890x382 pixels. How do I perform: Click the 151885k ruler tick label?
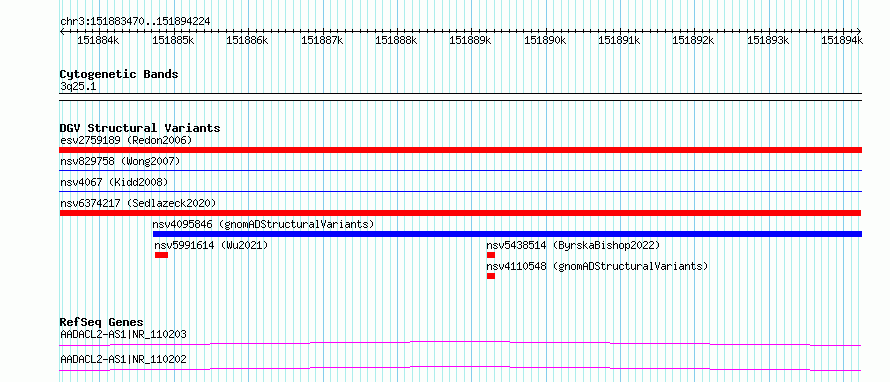point(173,40)
